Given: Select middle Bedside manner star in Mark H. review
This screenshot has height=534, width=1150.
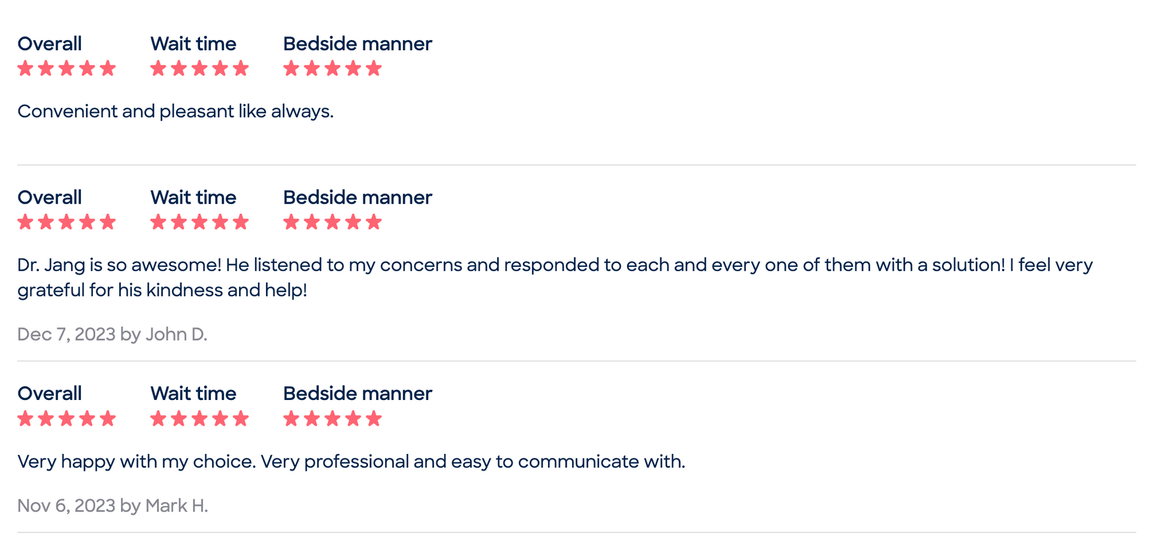Looking at the screenshot, I should [332, 419].
